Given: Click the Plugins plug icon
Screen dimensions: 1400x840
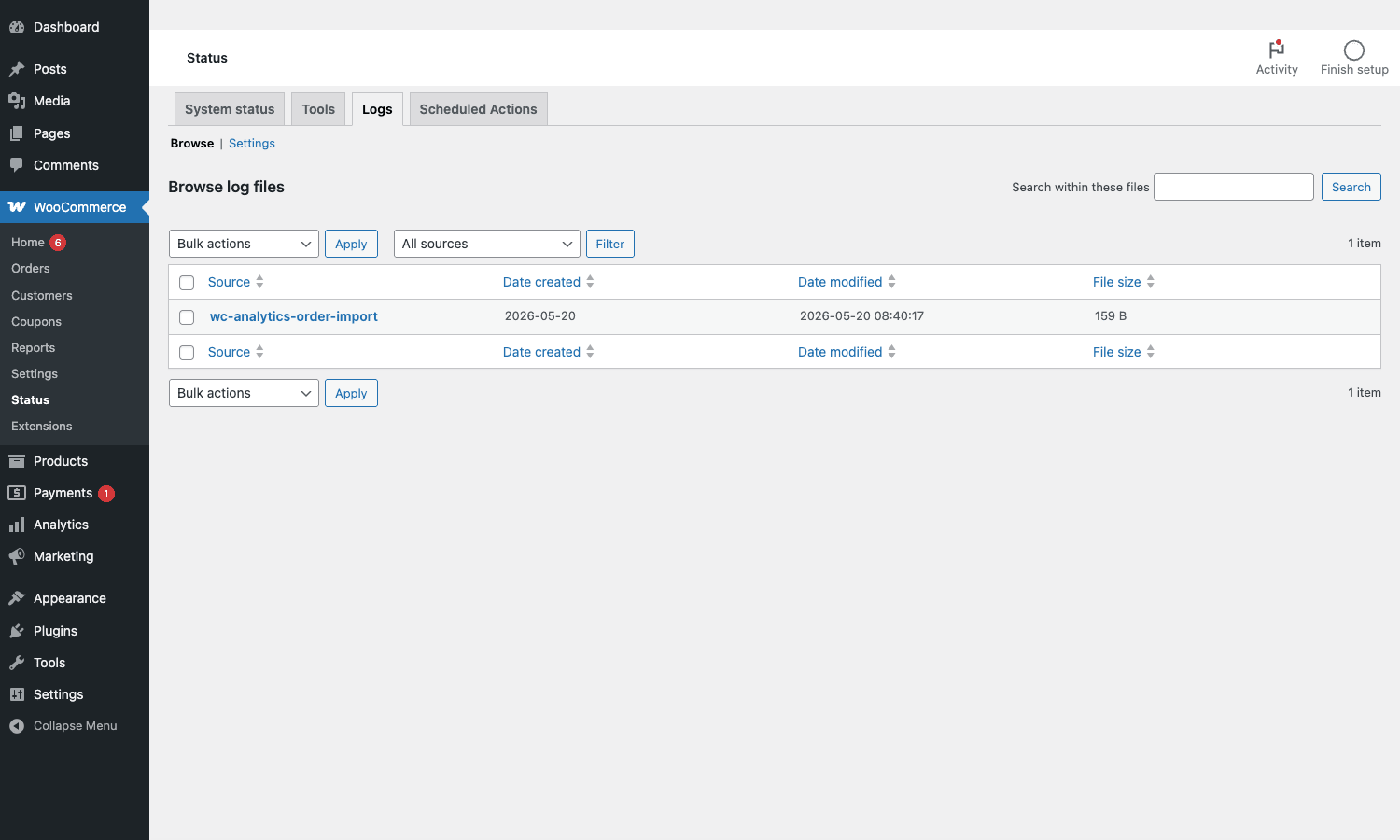Looking at the screenshot, I should click(17, 631).
